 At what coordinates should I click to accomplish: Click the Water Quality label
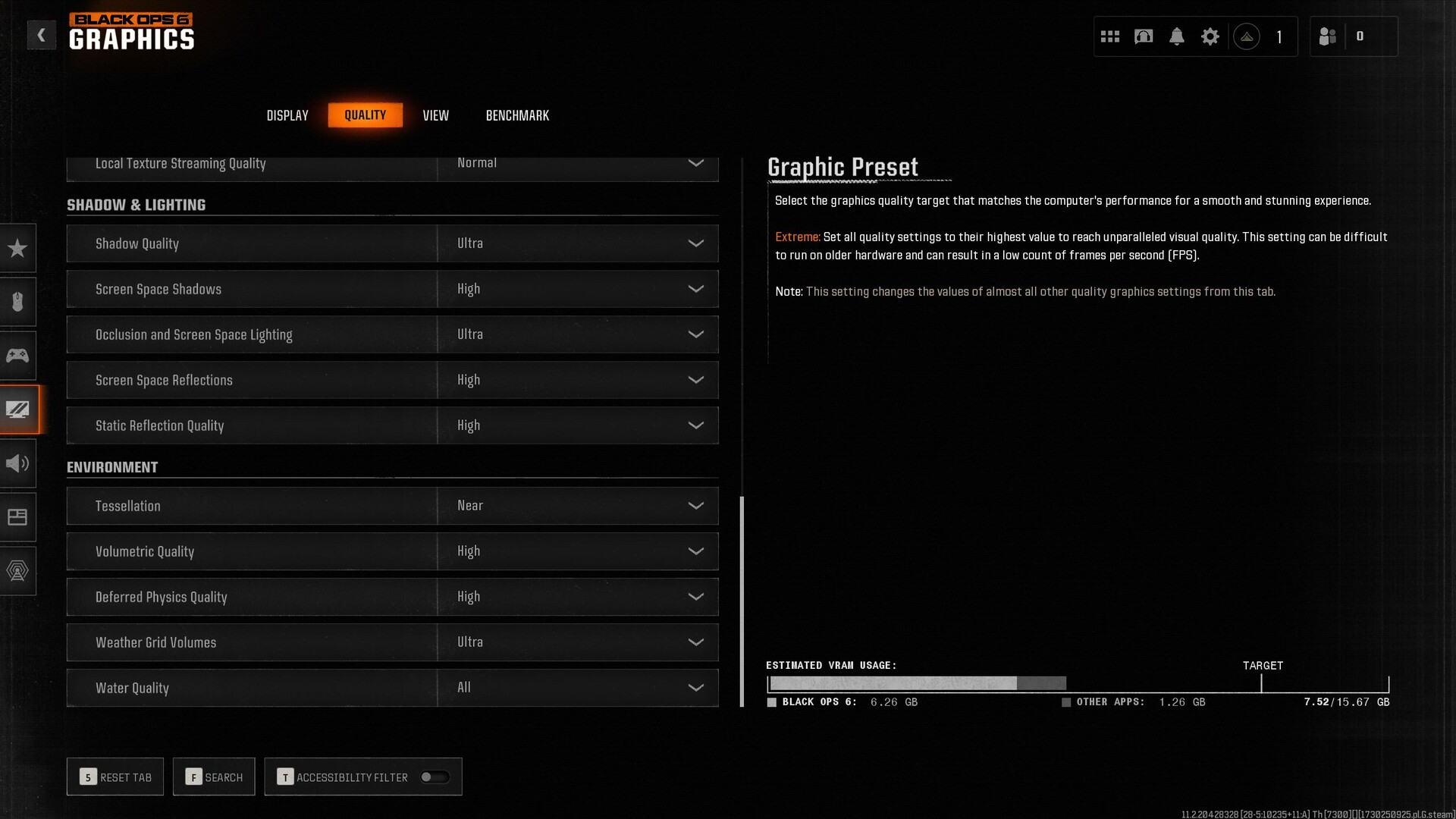(x=132, y=688)
